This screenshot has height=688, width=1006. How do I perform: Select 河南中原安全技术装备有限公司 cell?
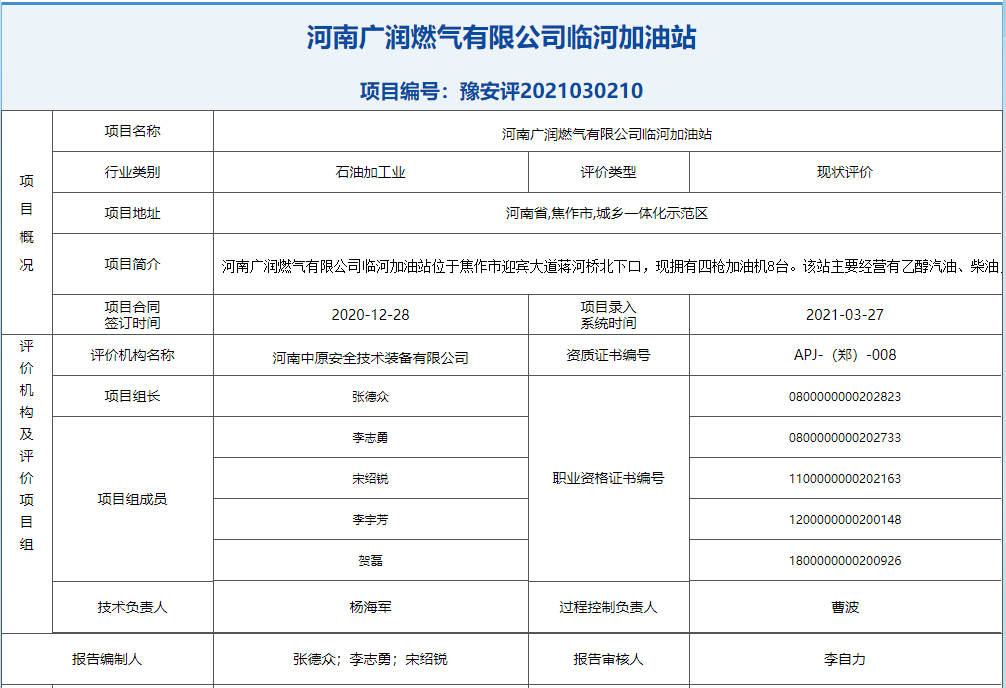[x=371, y=356]
